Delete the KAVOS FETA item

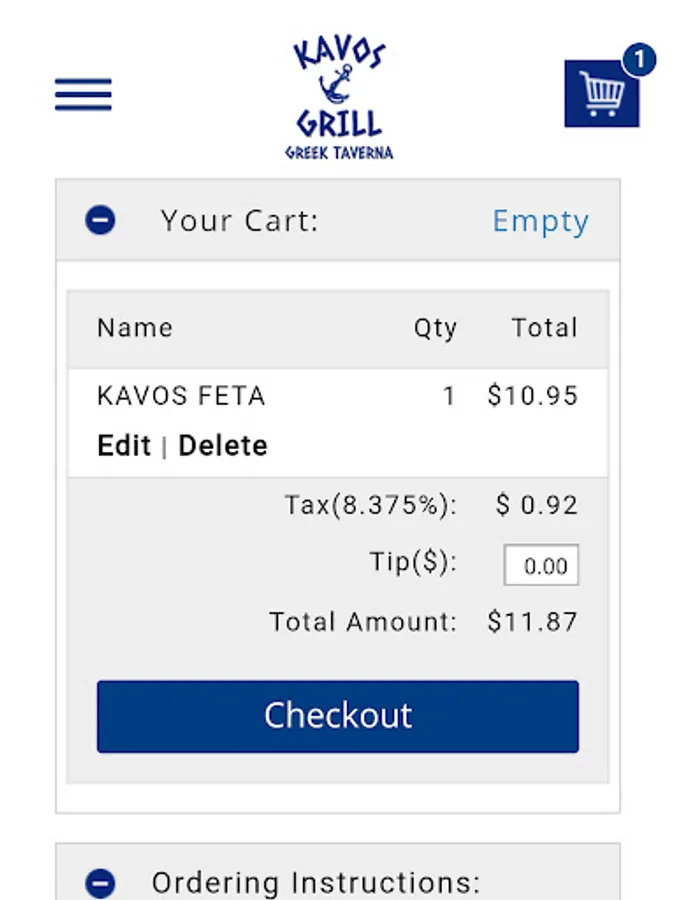pos(223,445)
